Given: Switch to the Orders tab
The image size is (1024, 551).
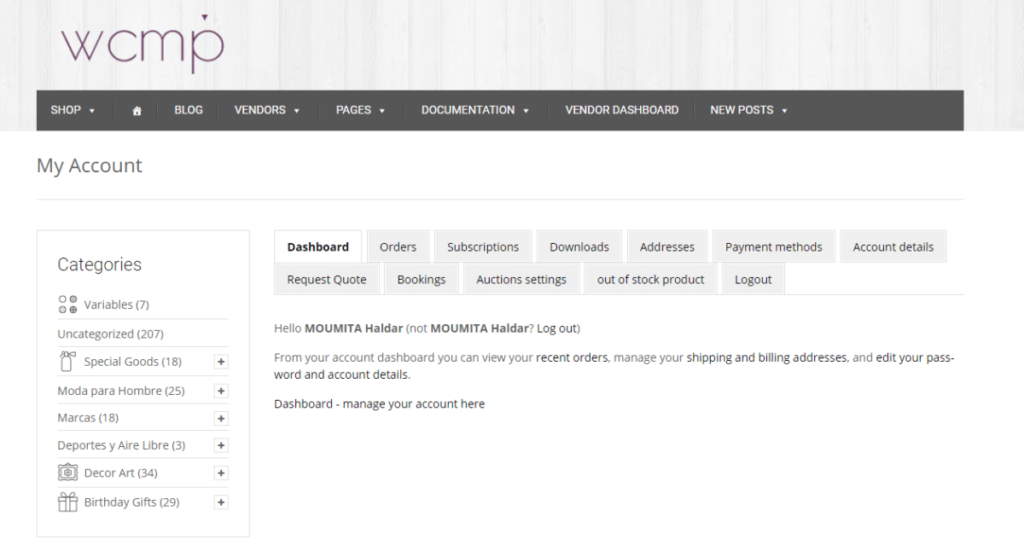Looking at the screenshot, I should [398, 247].
